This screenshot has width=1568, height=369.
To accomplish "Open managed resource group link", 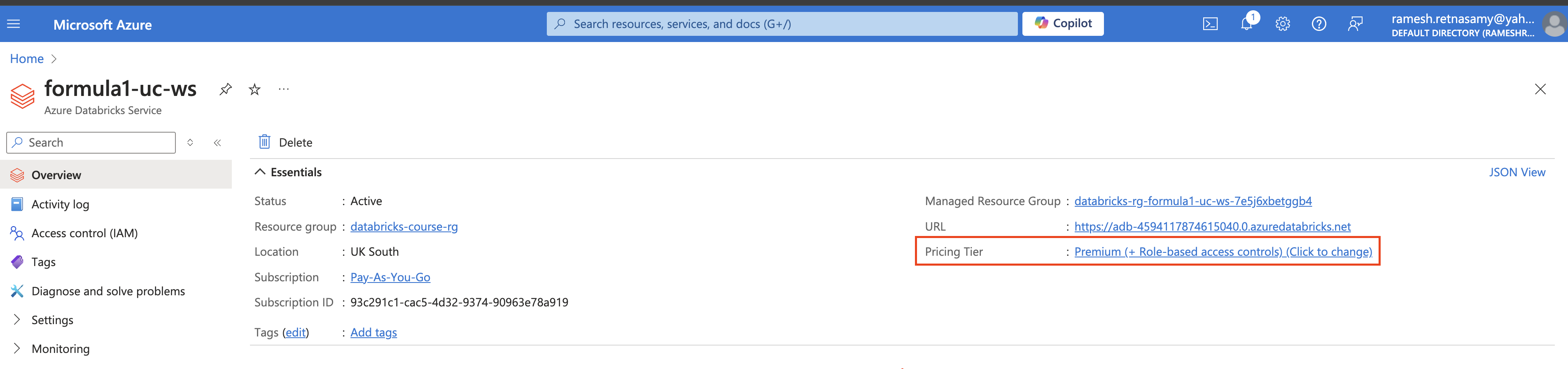I will point(1193,201).
